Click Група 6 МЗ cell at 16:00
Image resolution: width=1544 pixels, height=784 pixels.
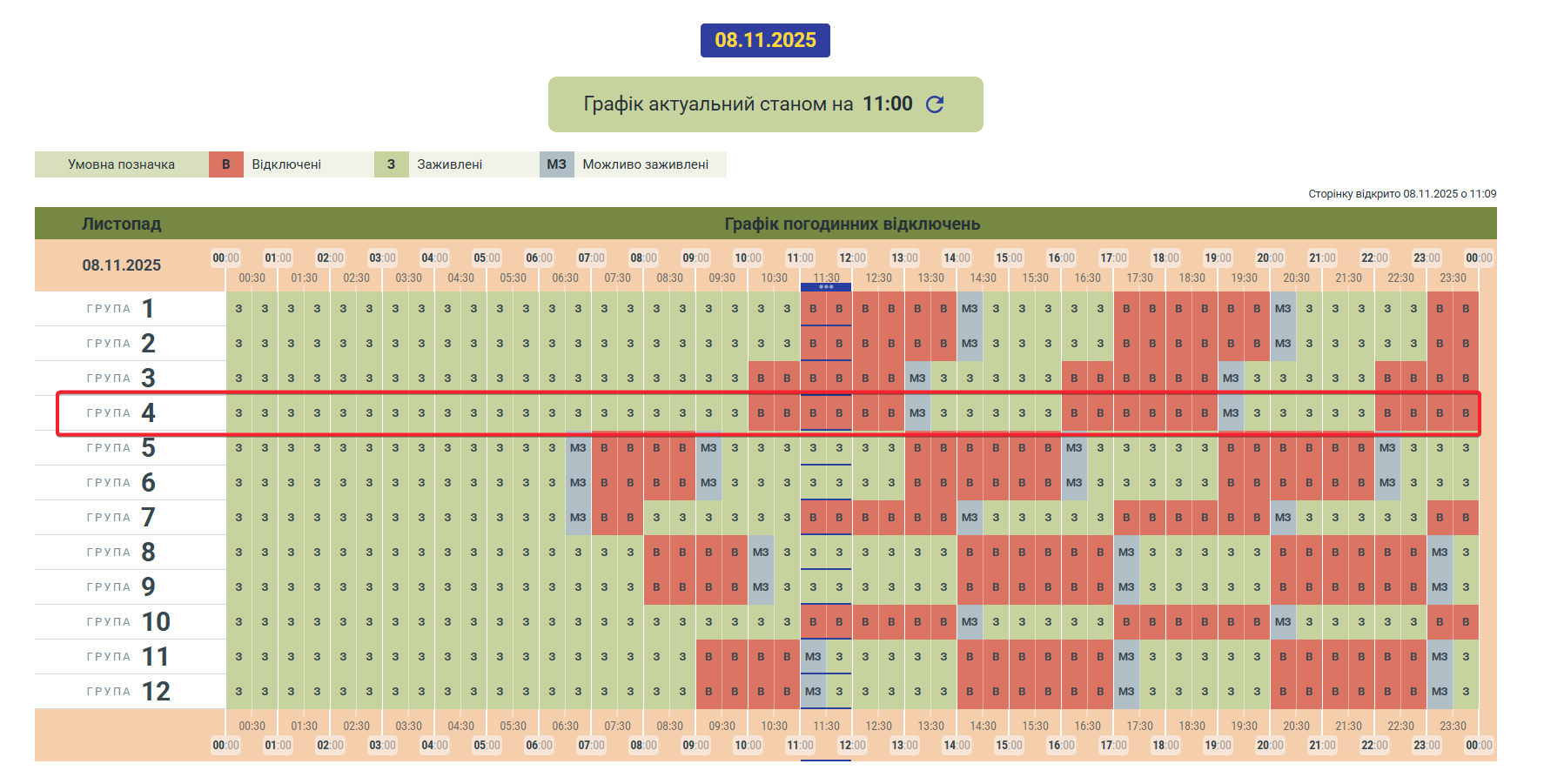pos(1074,483)
